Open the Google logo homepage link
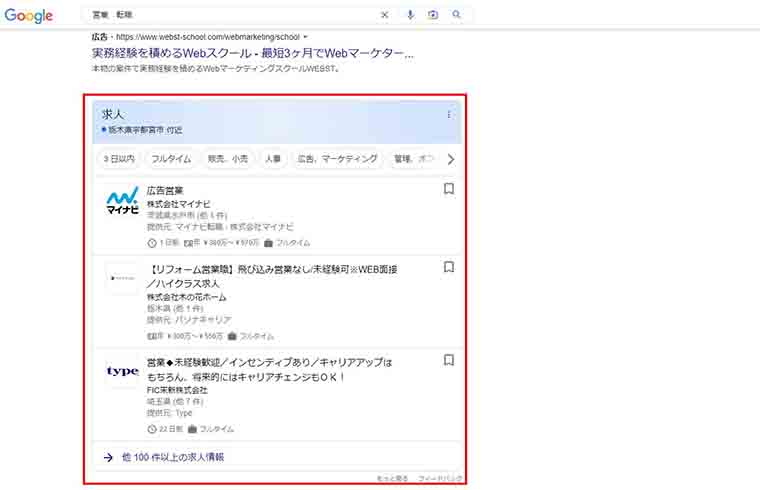Image resolution: width=760 pixels, height=490 pixels. pos(29,15)
